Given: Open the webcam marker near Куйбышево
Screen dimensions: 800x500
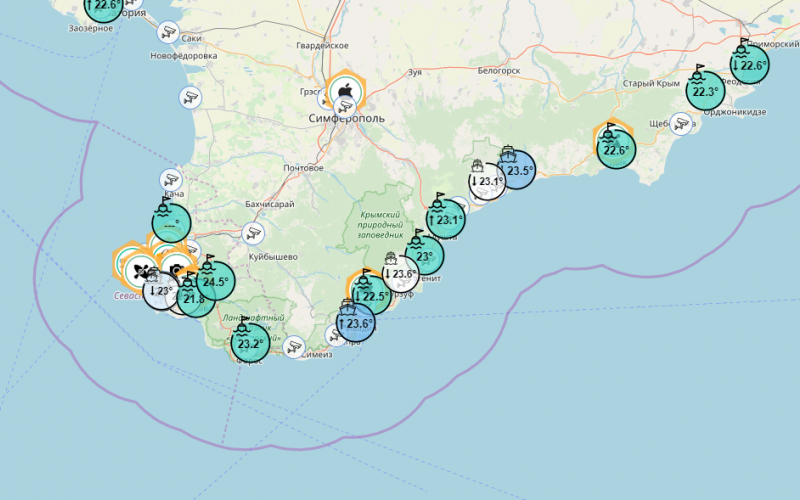Looking at the screenshot, I should (x=253, y=233).
